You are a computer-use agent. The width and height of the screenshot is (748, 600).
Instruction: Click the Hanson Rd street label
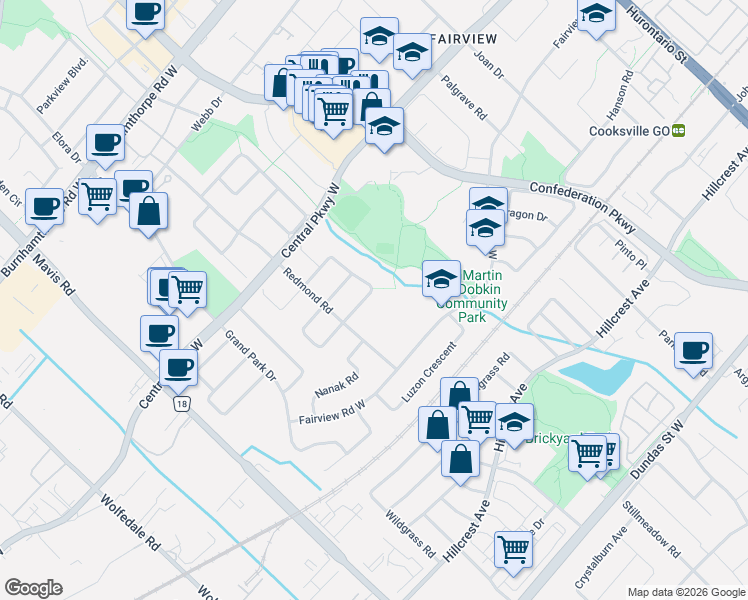[x=620, y=95]
